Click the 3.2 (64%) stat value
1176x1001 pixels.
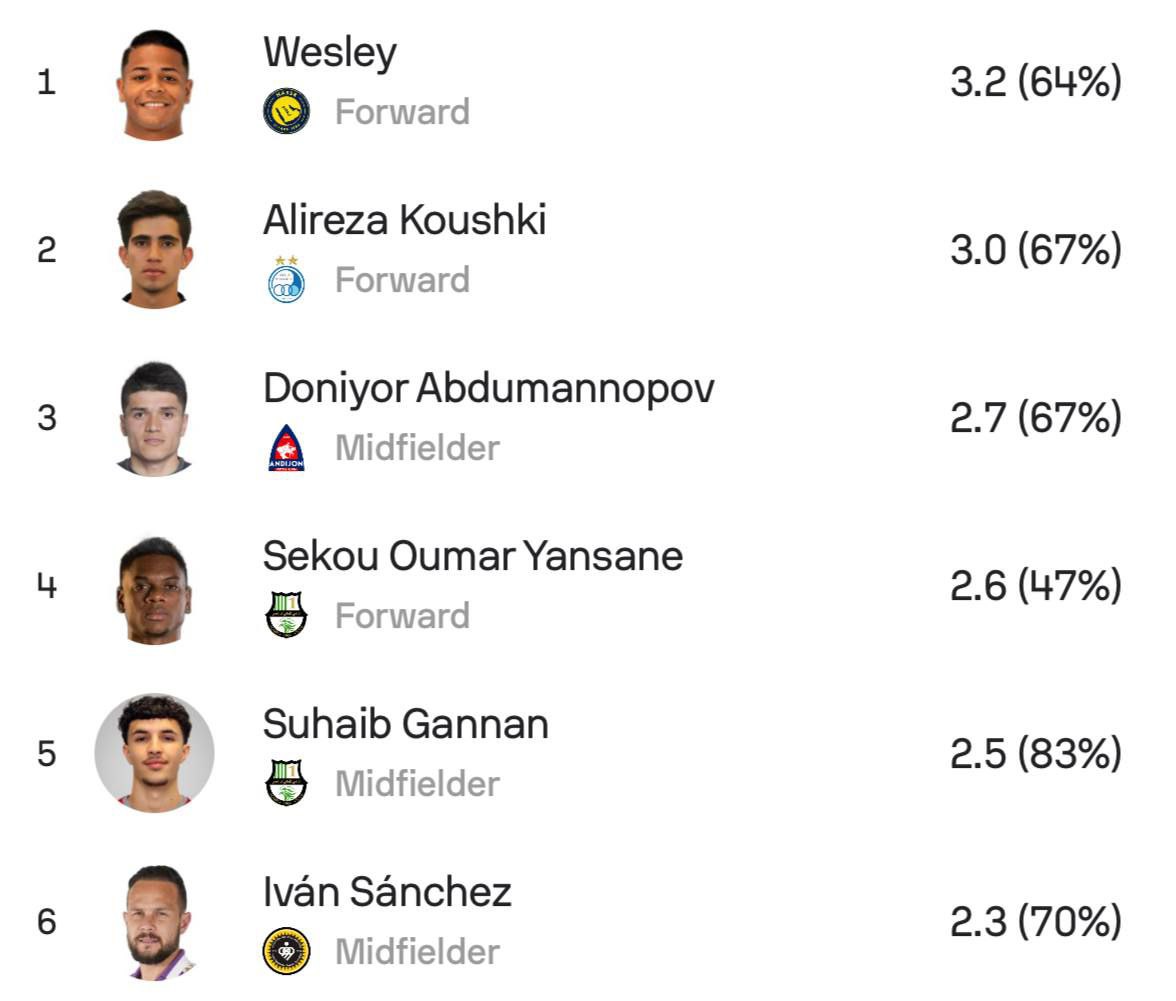point(1035,82)
